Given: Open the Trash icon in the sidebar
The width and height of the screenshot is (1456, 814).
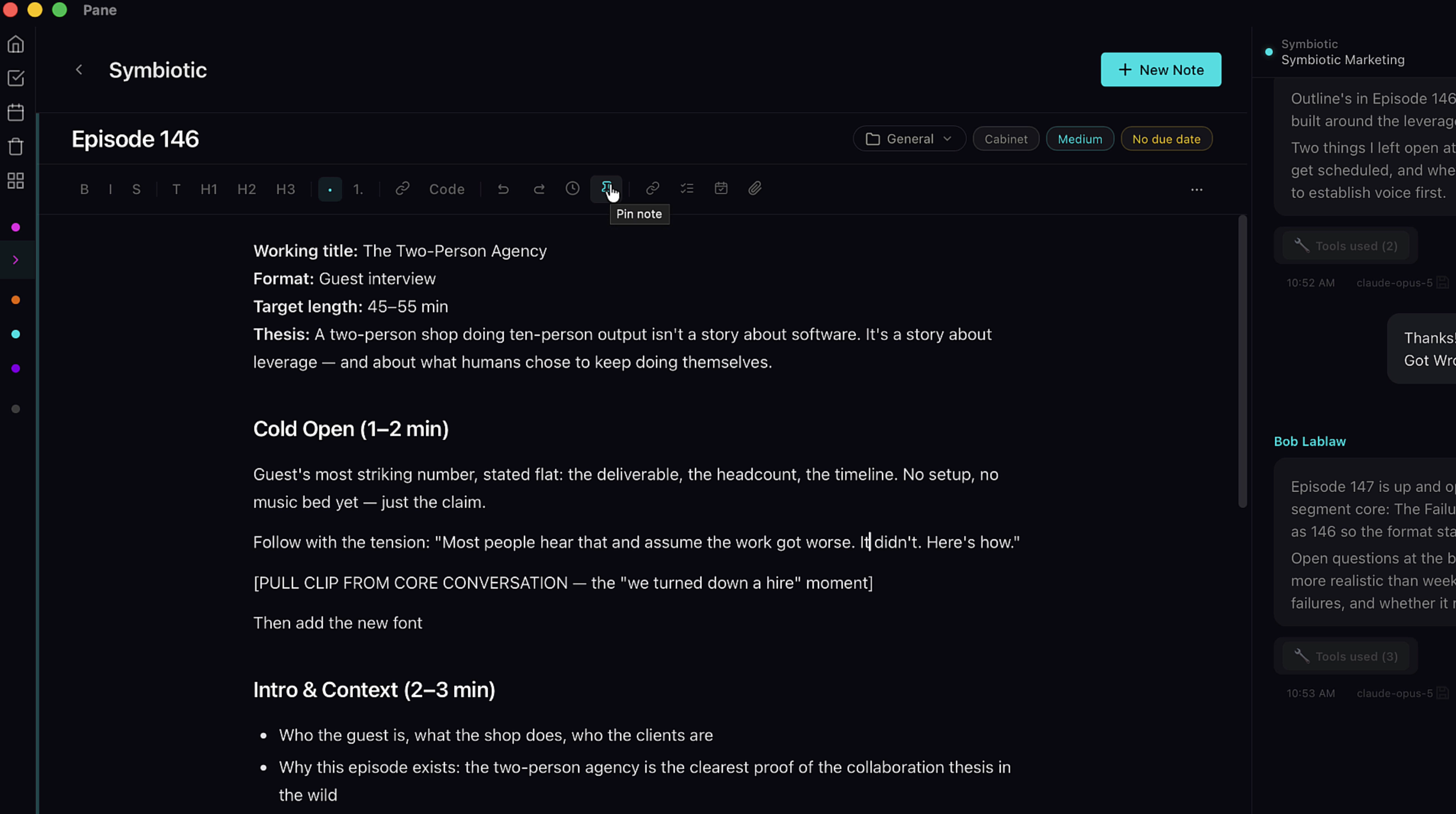Looking at the screenshot, I should pyautogui.click(x=16, y=146).
